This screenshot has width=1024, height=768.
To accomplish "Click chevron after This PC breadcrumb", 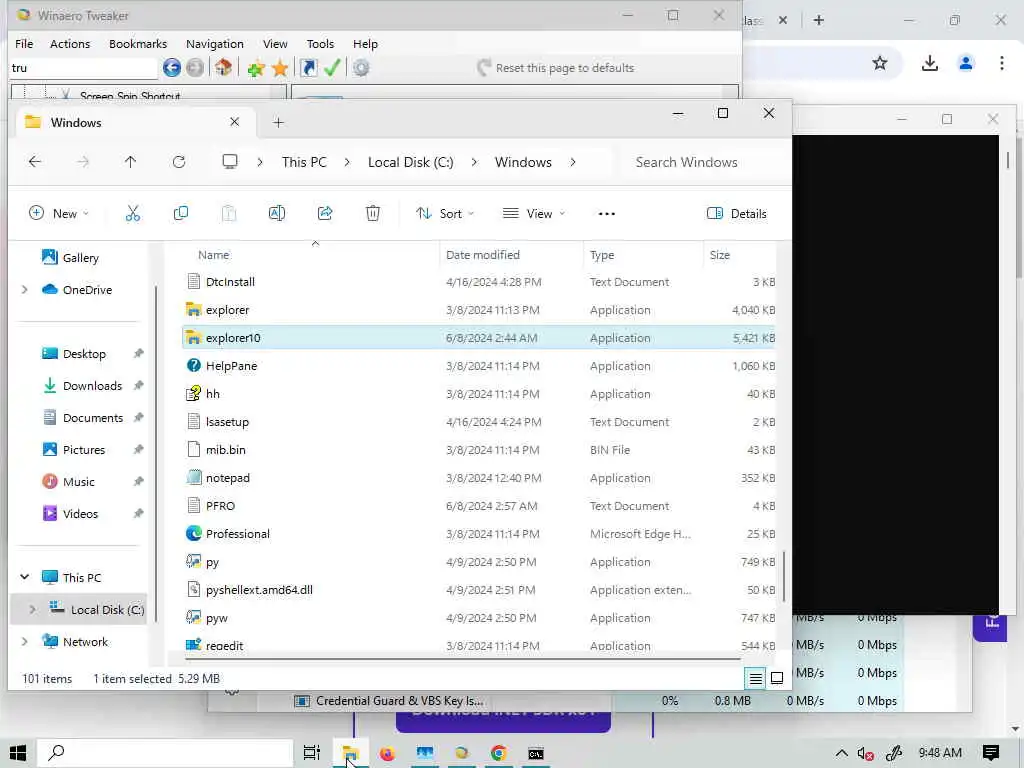I will 347,162.
